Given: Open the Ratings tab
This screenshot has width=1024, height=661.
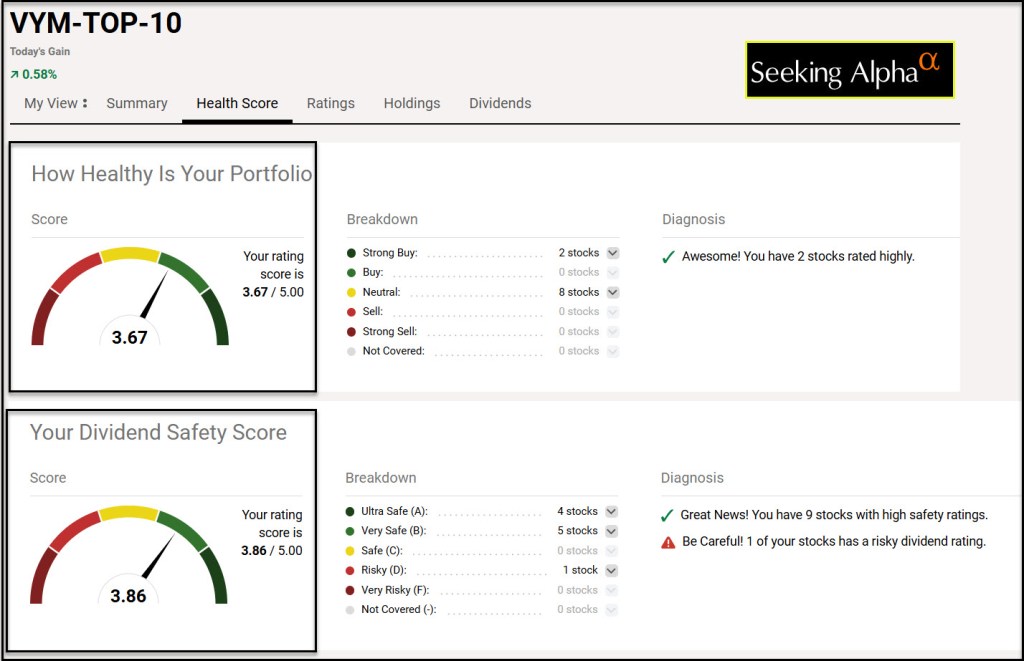Looking at the screenshot, I should click(x=331, y=103).
